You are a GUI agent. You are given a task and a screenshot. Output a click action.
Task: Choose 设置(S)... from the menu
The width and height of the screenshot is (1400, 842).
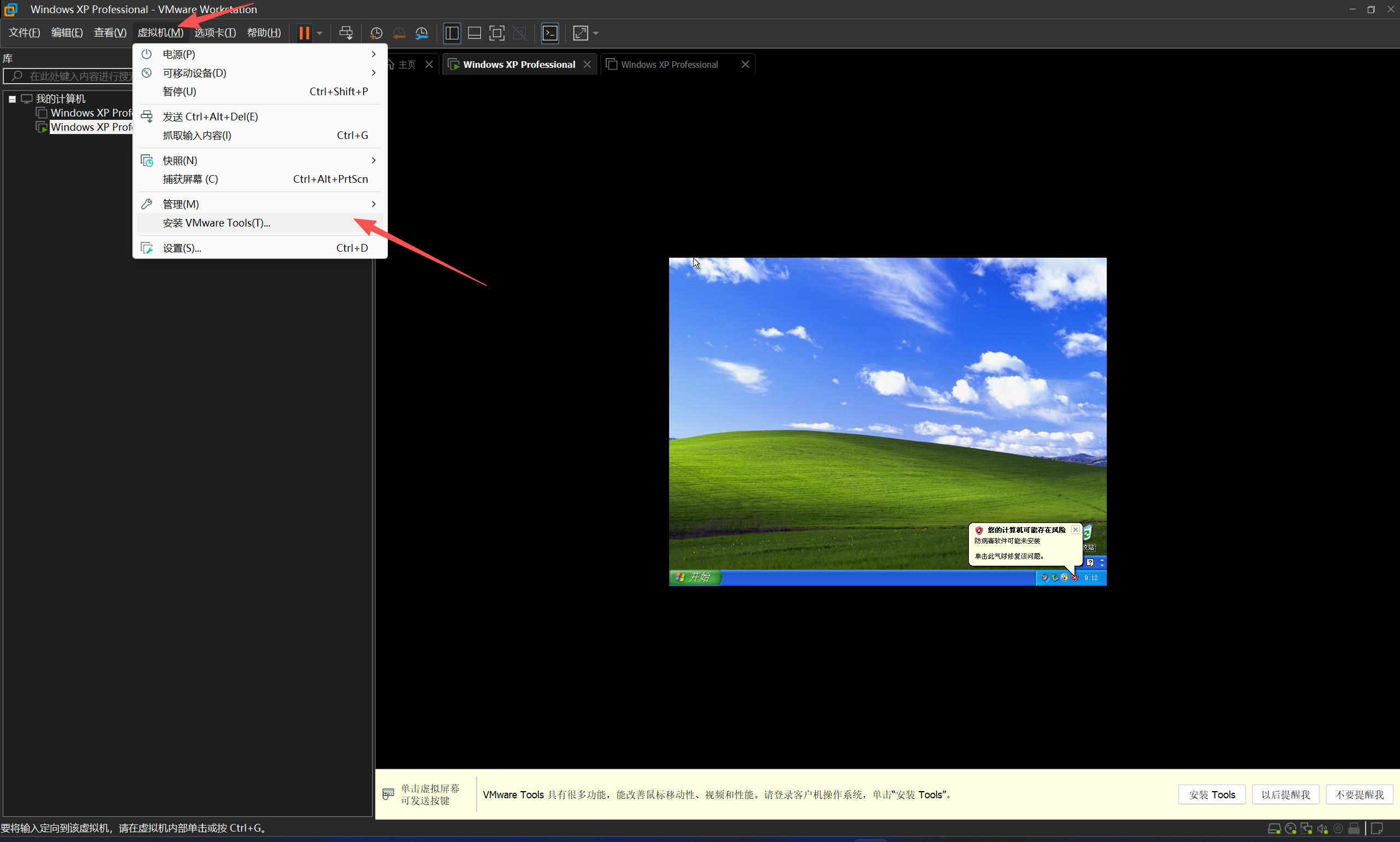(x=182, y=248)
